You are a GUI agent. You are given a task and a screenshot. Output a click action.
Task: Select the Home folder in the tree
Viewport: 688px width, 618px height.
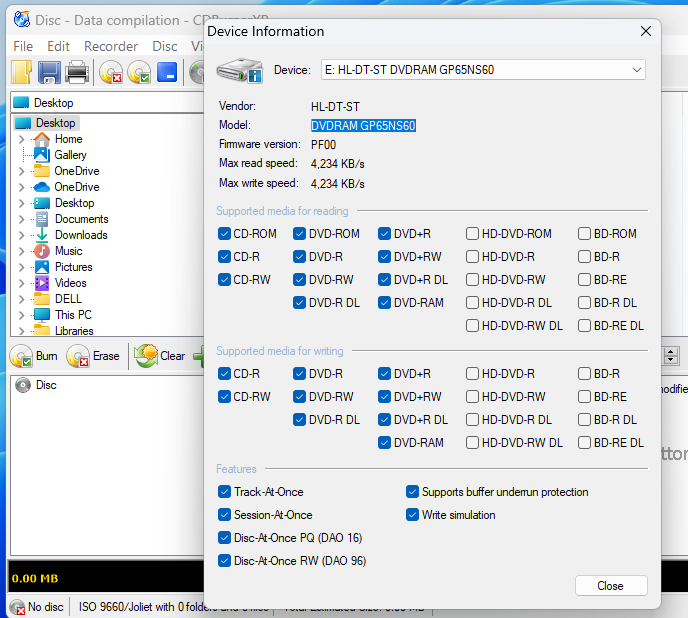point(68,139)
